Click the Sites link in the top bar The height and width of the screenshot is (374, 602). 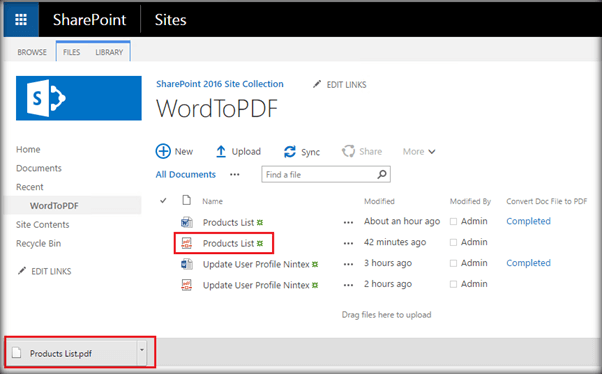pyautogui.click(x=170, y=20)
